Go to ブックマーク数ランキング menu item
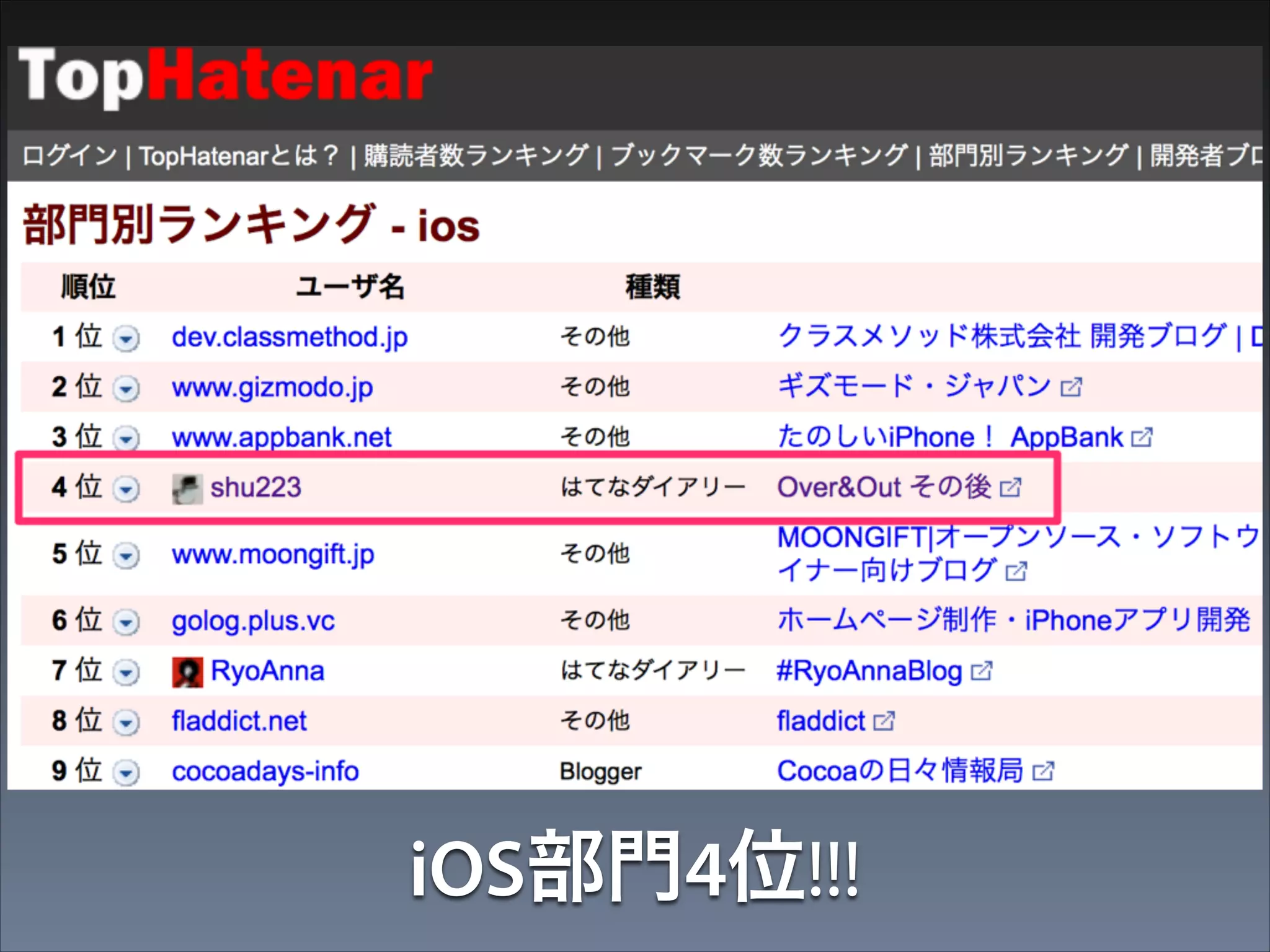The width and height of the screenshot is (1270, 952). 759,156
